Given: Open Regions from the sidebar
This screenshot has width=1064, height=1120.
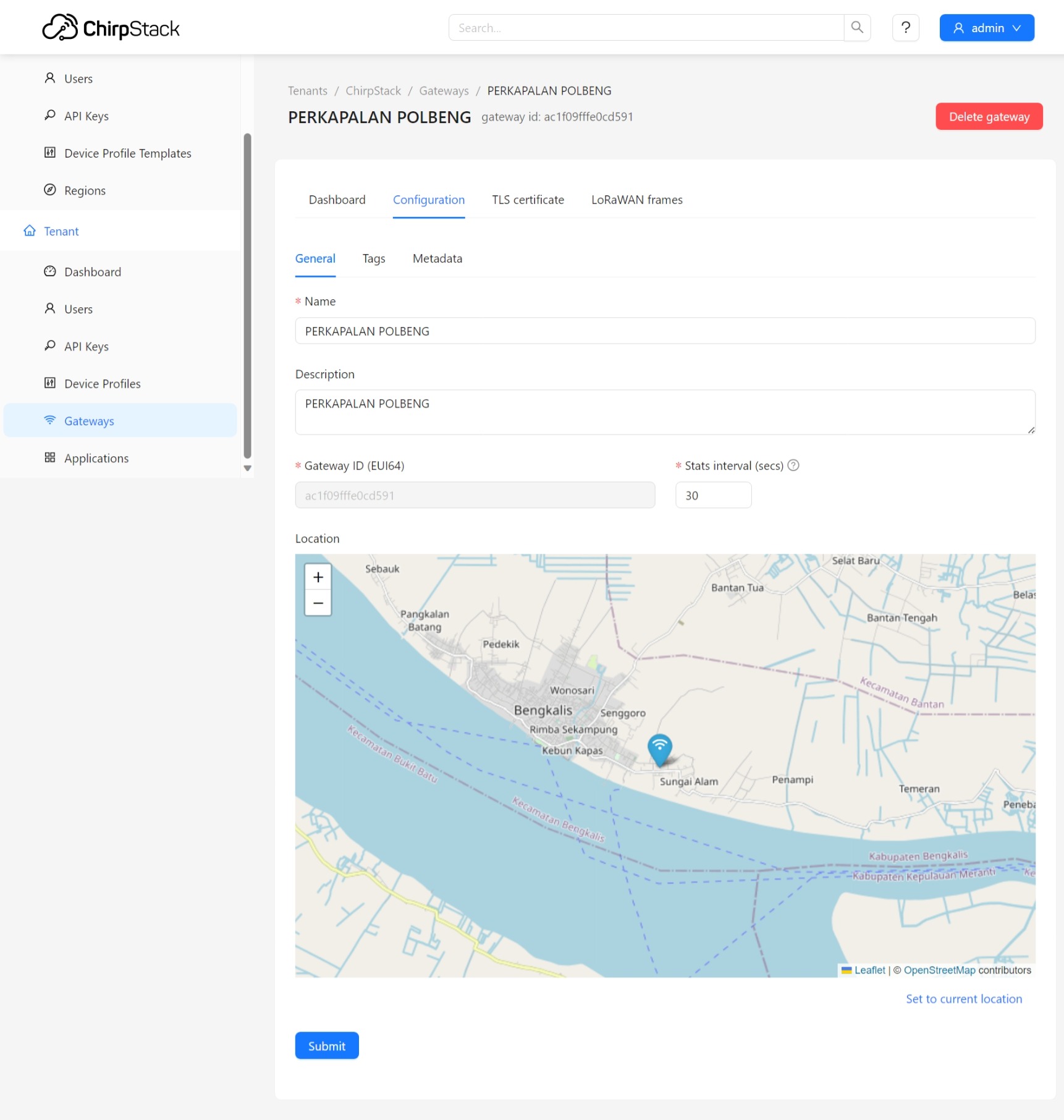Looking at the screenshot, I should (85, 190).
